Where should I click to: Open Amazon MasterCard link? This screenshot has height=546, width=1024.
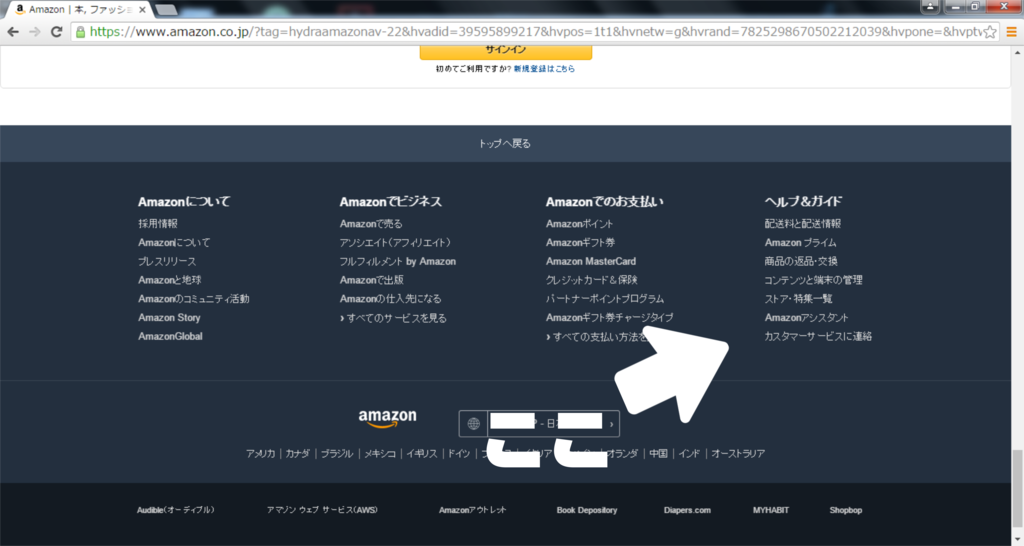pos(591,261)
